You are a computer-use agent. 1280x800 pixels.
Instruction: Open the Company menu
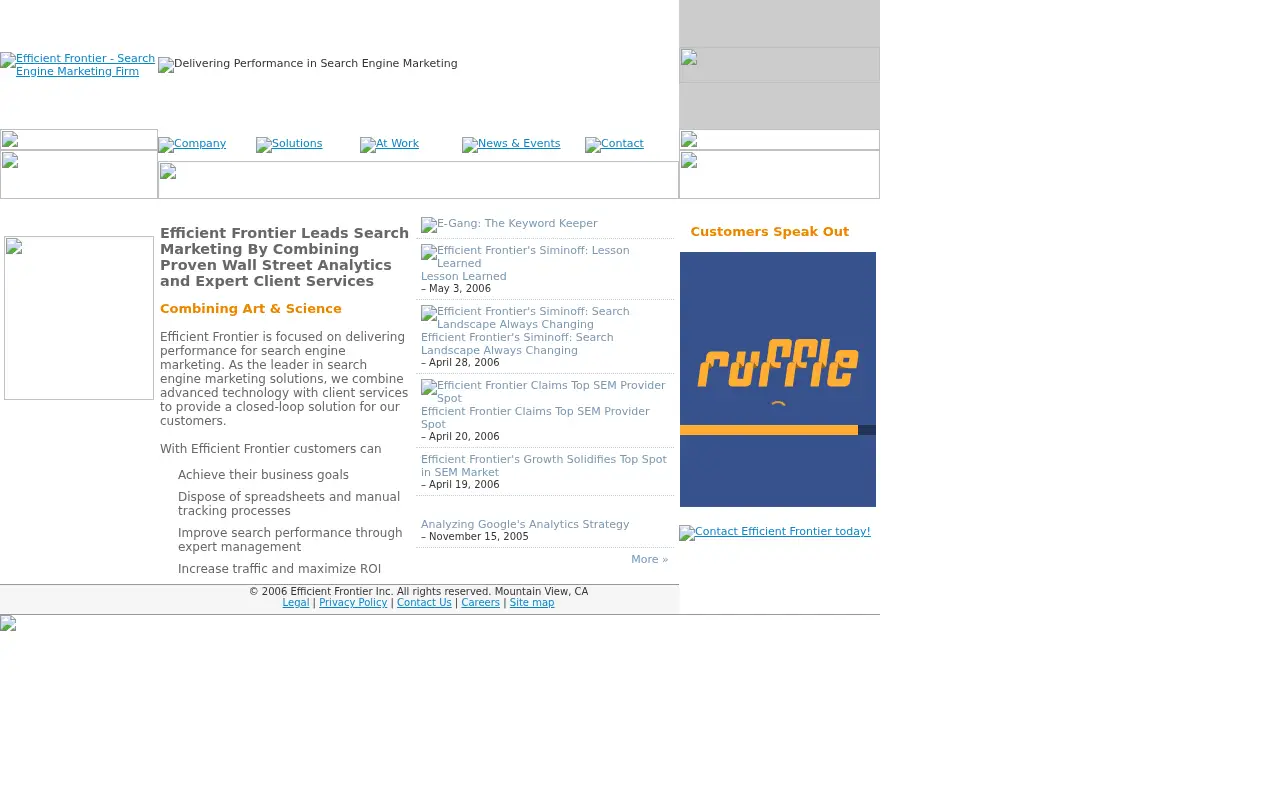coord(192,144)
